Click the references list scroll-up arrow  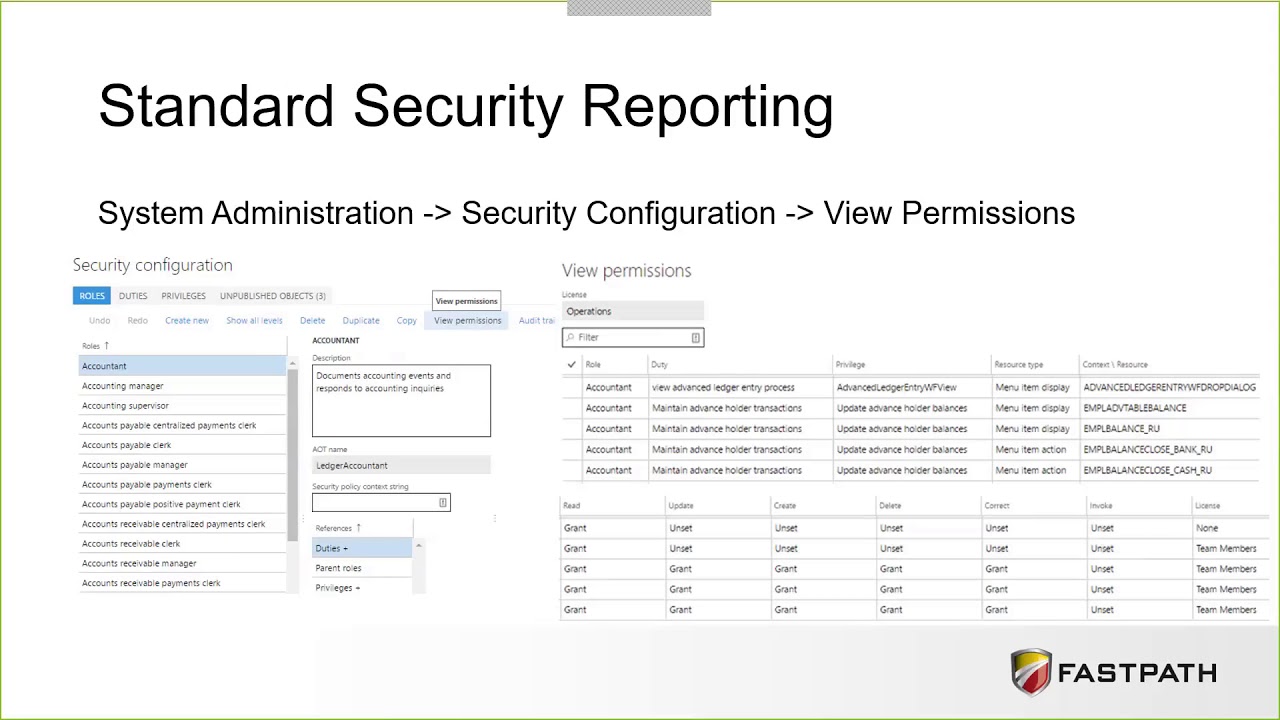coord(418,545)
